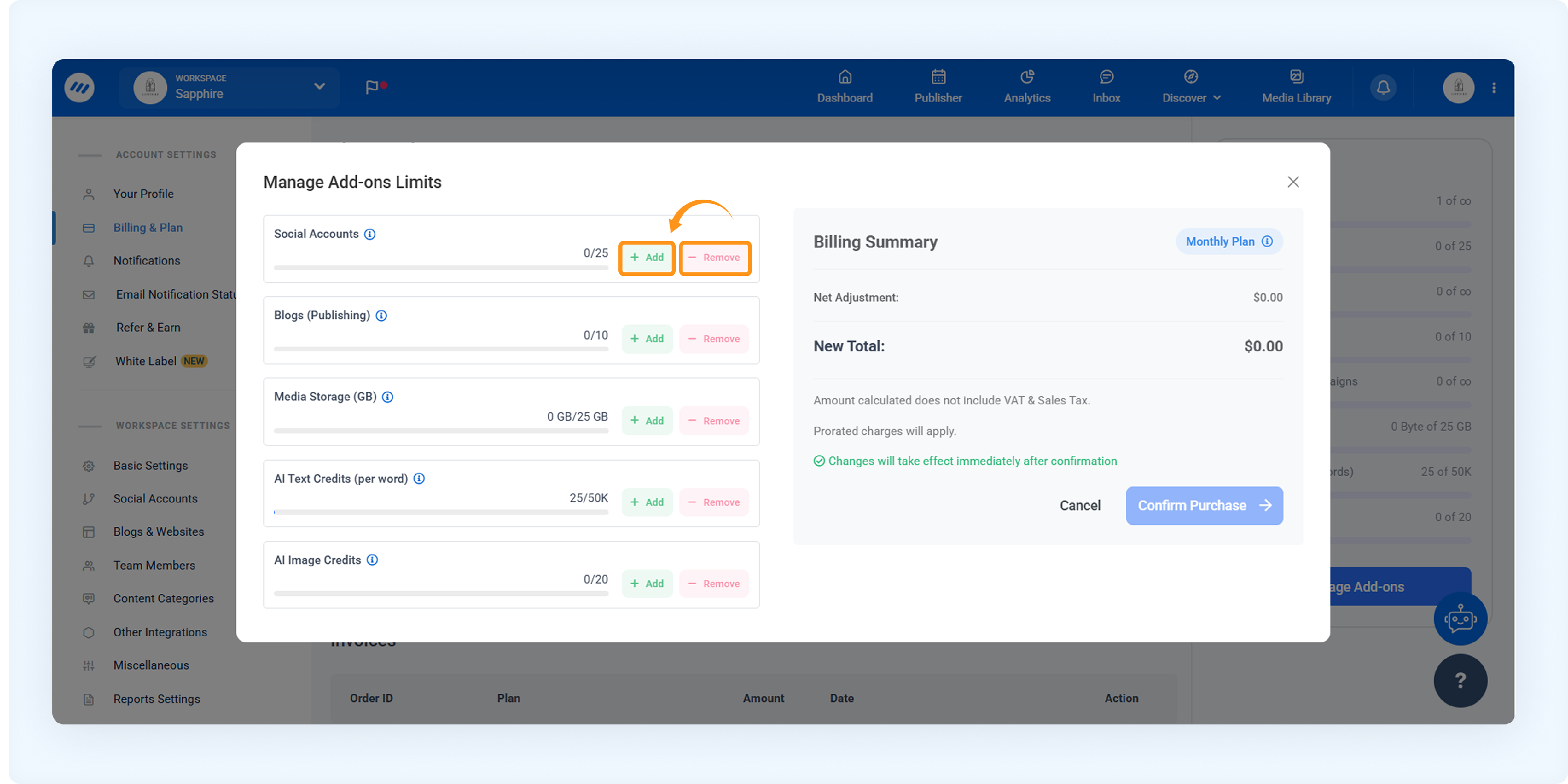
Task: Click the AI Text Credits usage progress bar
Action: point(441,513)
